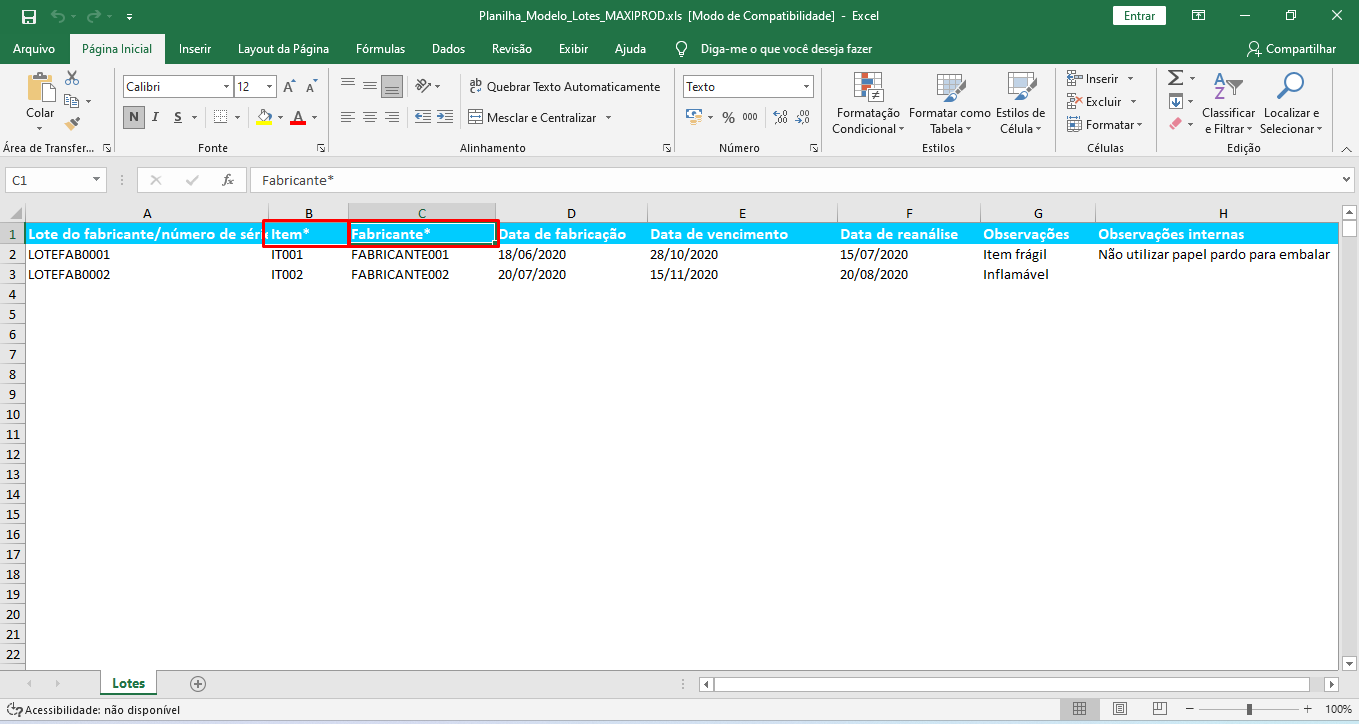Open the Calibri font name dropdown
1359x724 pixels.
click(x=226, y=87)
